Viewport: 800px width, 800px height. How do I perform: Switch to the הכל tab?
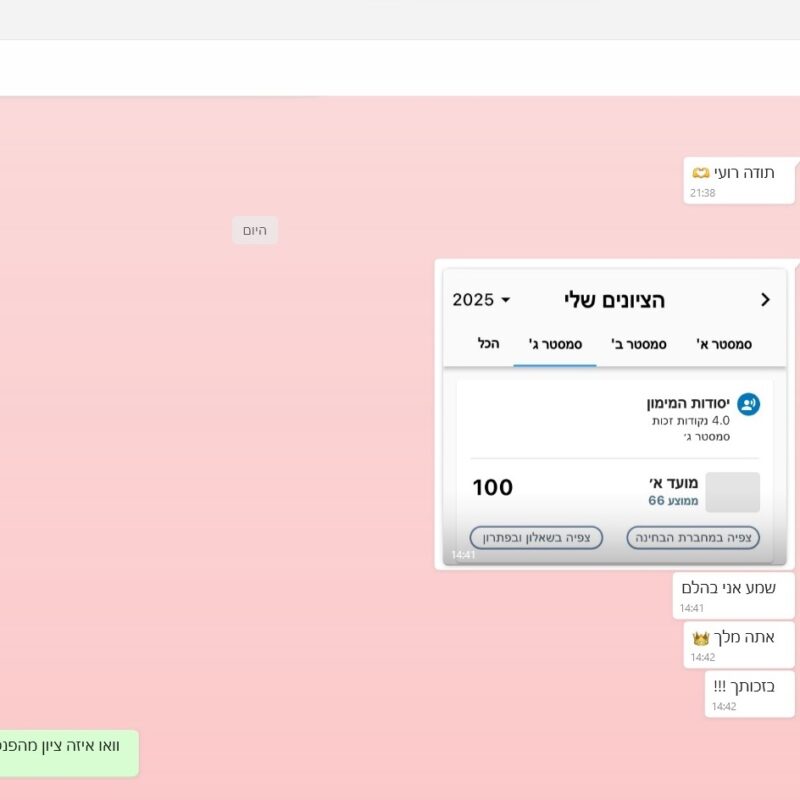coord(488,344)
